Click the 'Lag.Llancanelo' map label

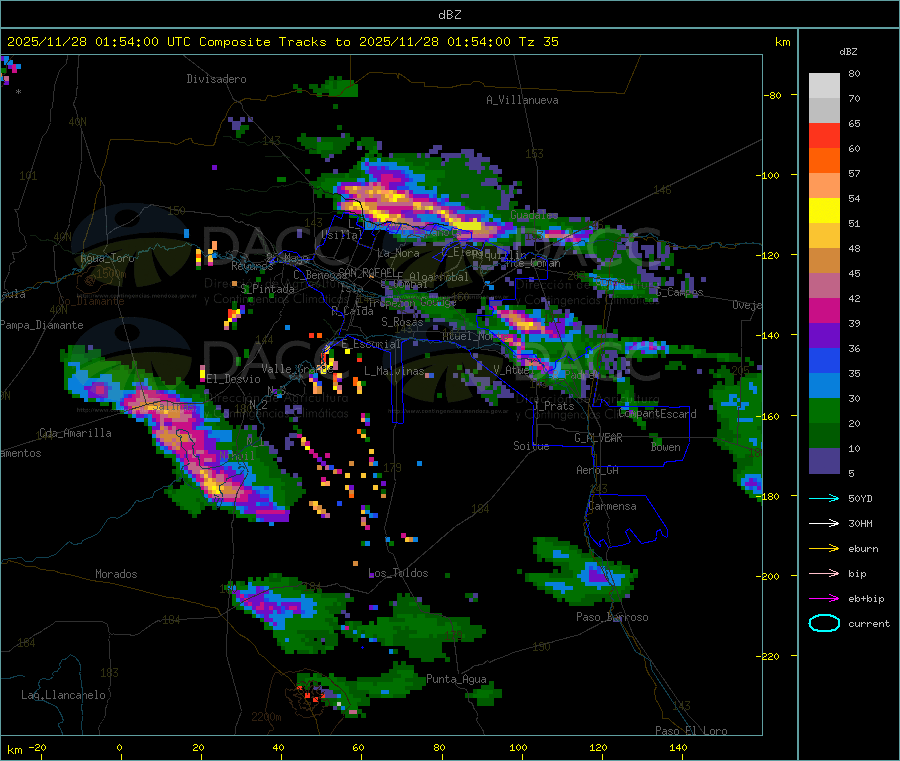click(x=63, y=695)
